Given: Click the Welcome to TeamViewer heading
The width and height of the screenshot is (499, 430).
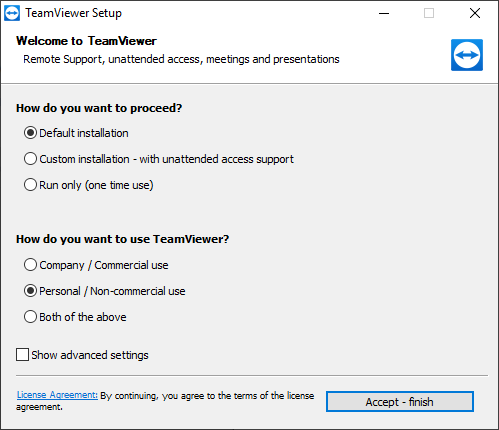Looking at the screenshot, I should pos(86,41).
